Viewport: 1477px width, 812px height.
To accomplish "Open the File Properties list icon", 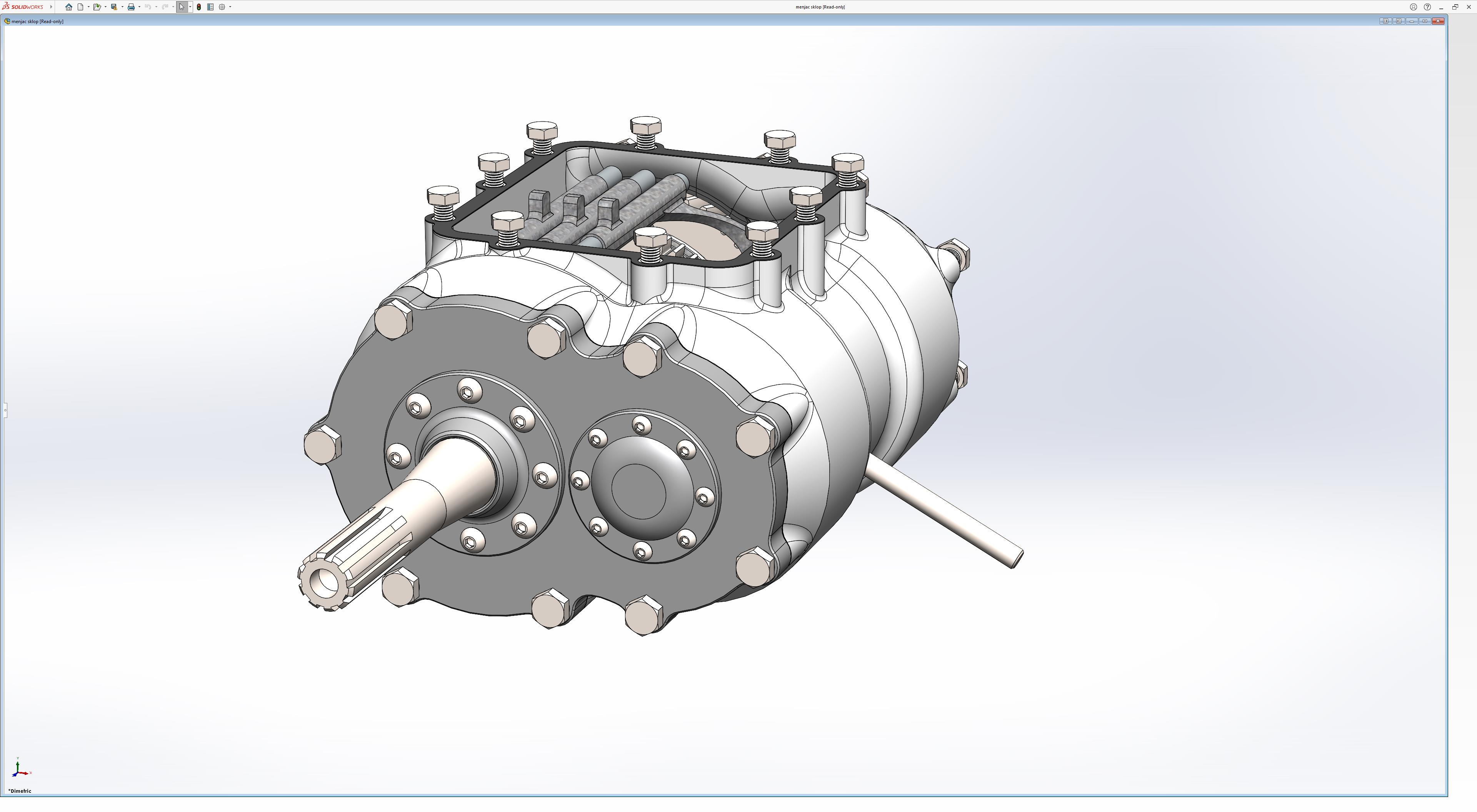I will [210, 7].
